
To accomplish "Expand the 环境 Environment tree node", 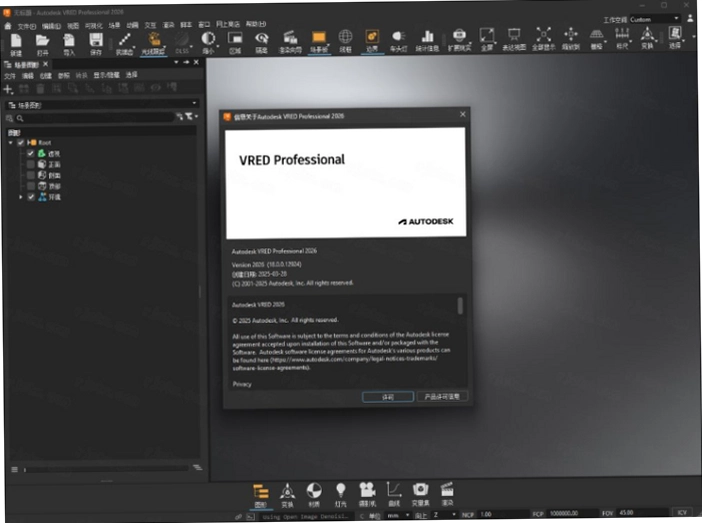I will [20, 197].
